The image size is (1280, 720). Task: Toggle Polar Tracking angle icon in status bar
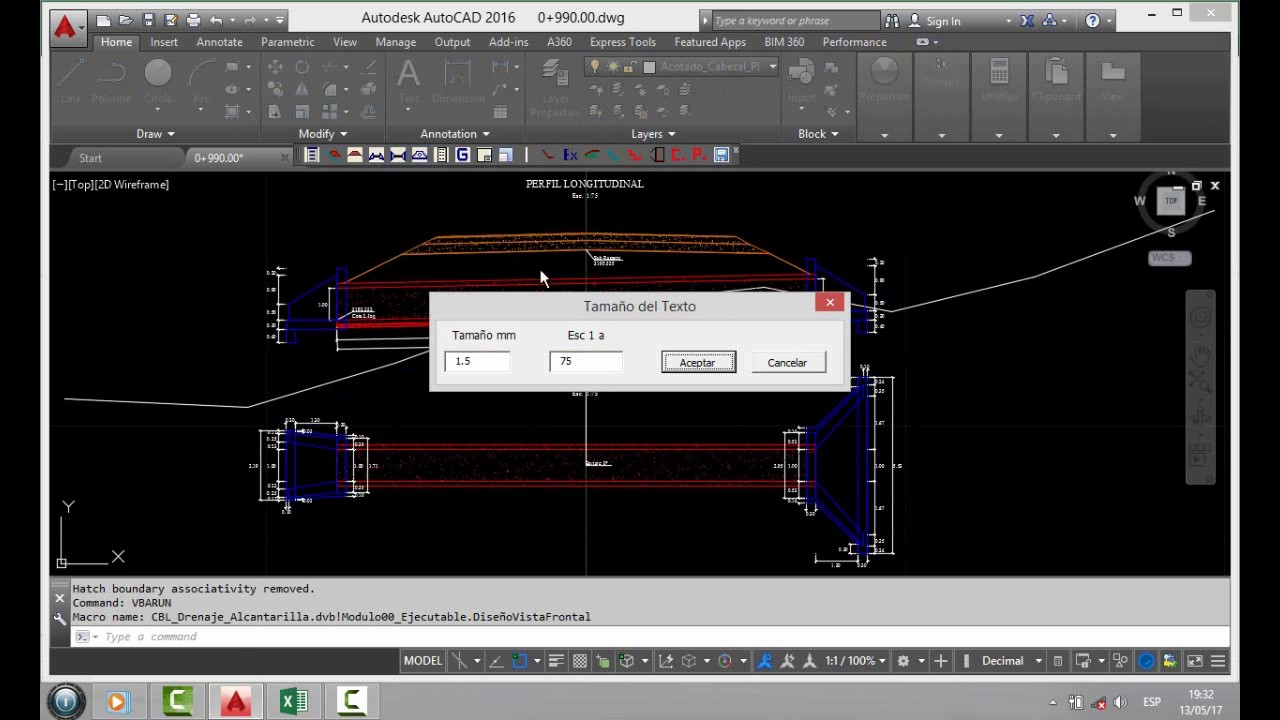tap(496, 661)
